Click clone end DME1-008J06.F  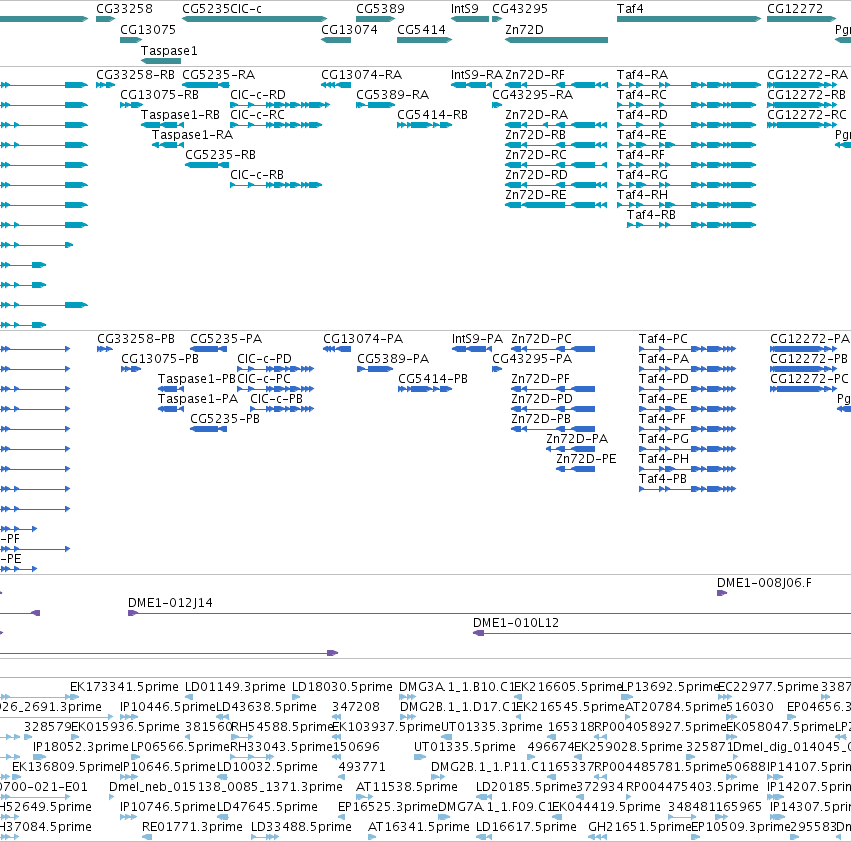(x=764, y=583)
